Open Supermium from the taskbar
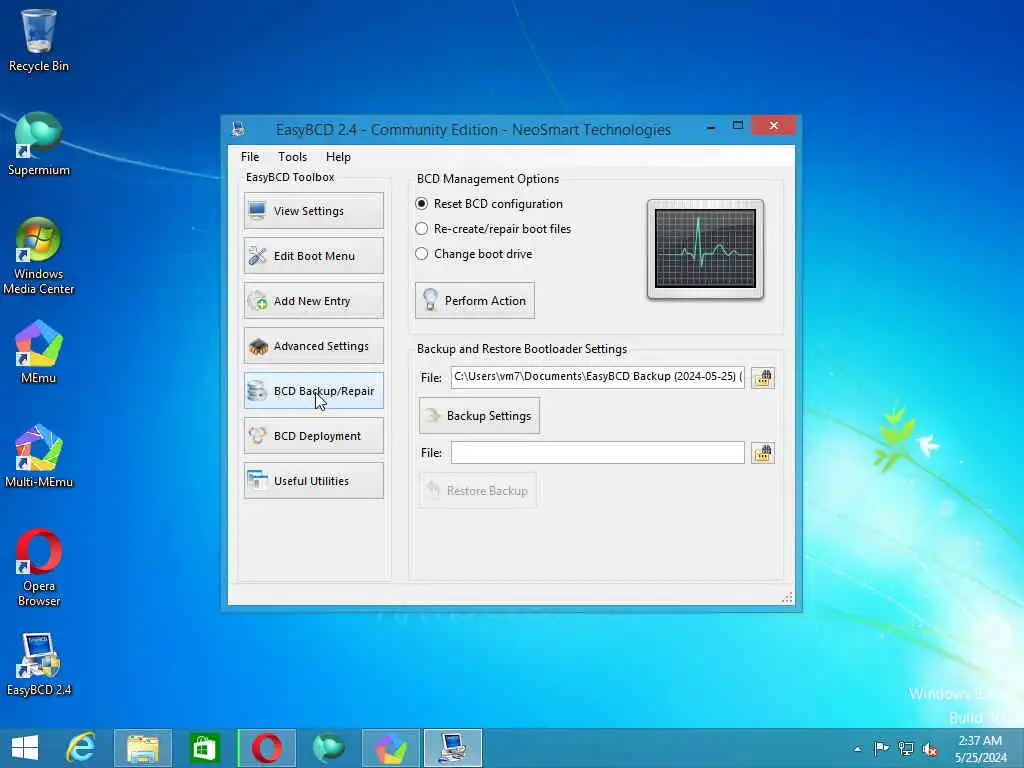The image size is (1024, 768). 328,748
